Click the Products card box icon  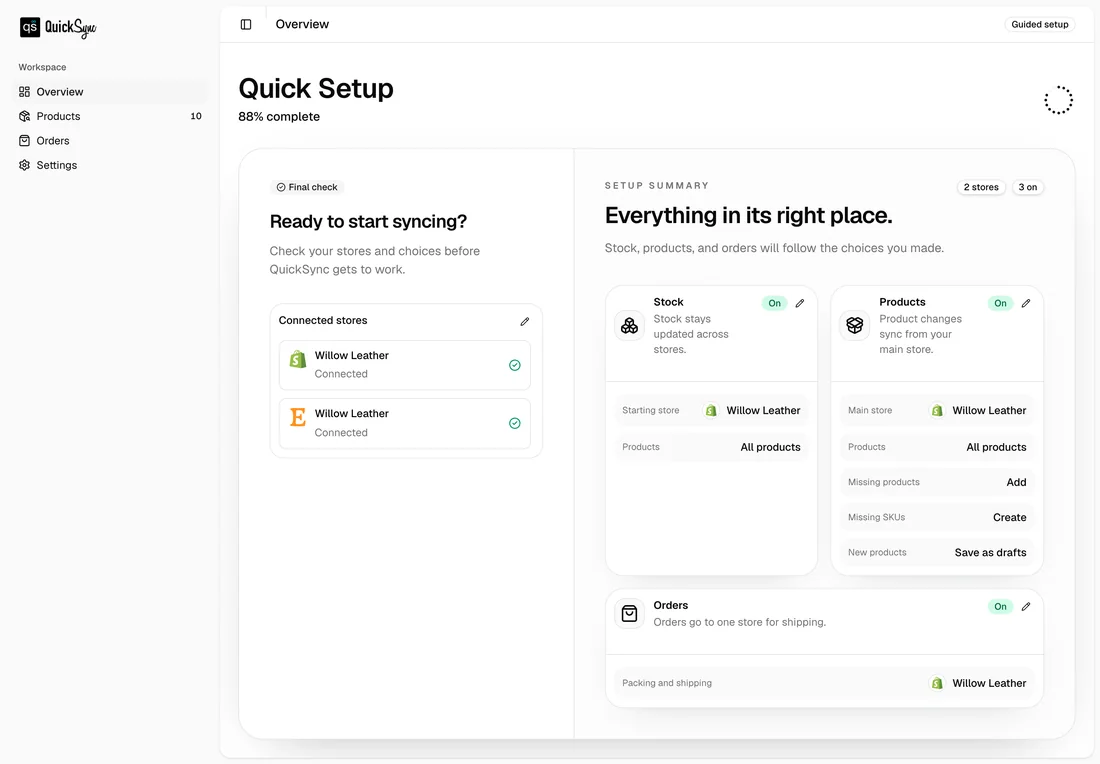pos(854,326)
